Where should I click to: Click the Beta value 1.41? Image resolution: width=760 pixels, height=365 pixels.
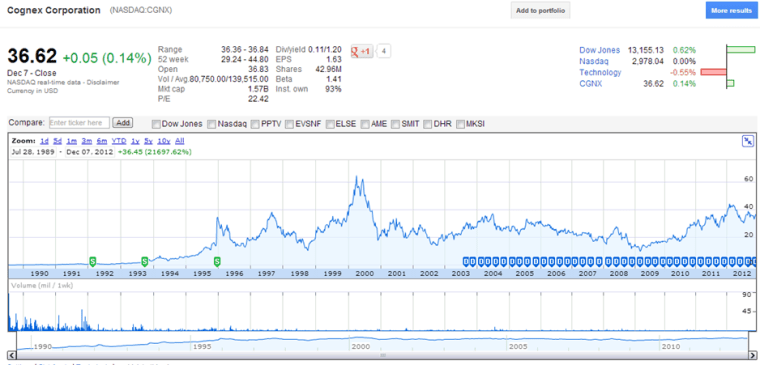pos(334,79)
